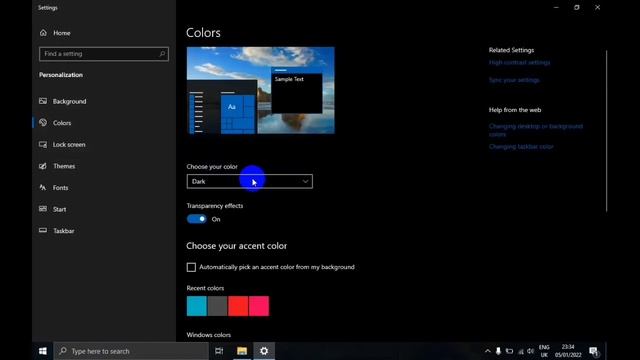Click the Colors palette icon
The height and width of the screenshot is (360, 640).
coord(43,122)
